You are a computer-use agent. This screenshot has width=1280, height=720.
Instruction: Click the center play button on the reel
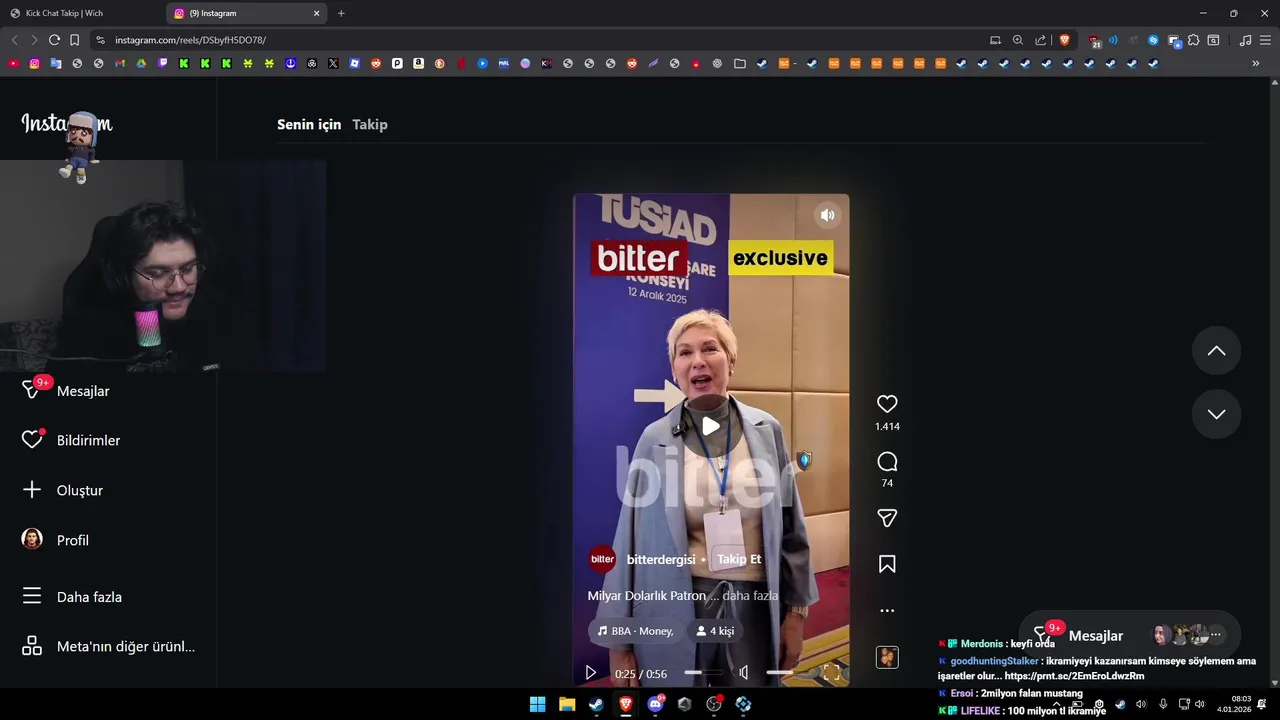(711, 426)
